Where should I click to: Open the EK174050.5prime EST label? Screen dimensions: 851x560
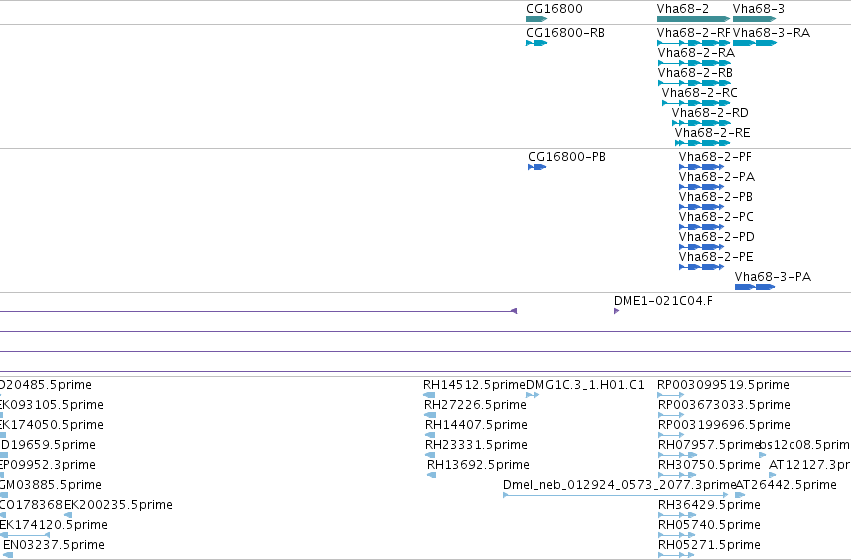pos(52,425)
